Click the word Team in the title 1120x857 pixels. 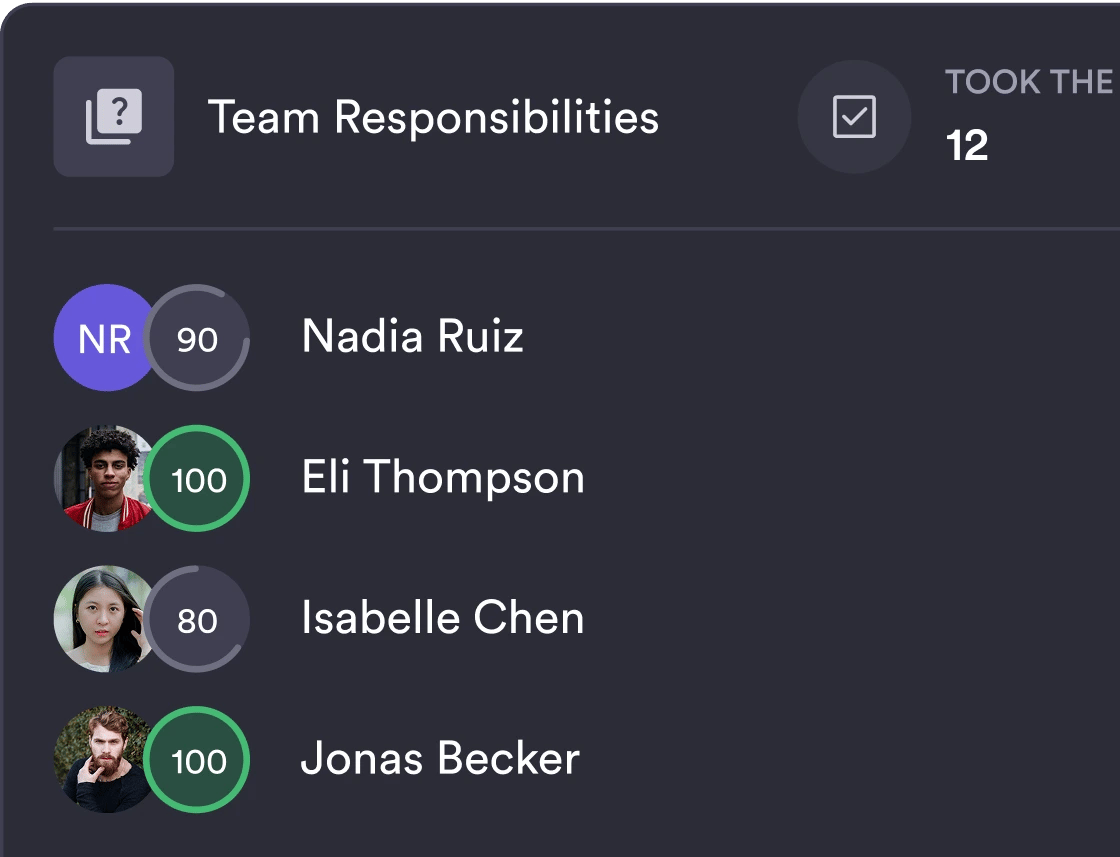pyautogui.click(x=264, y=117)
